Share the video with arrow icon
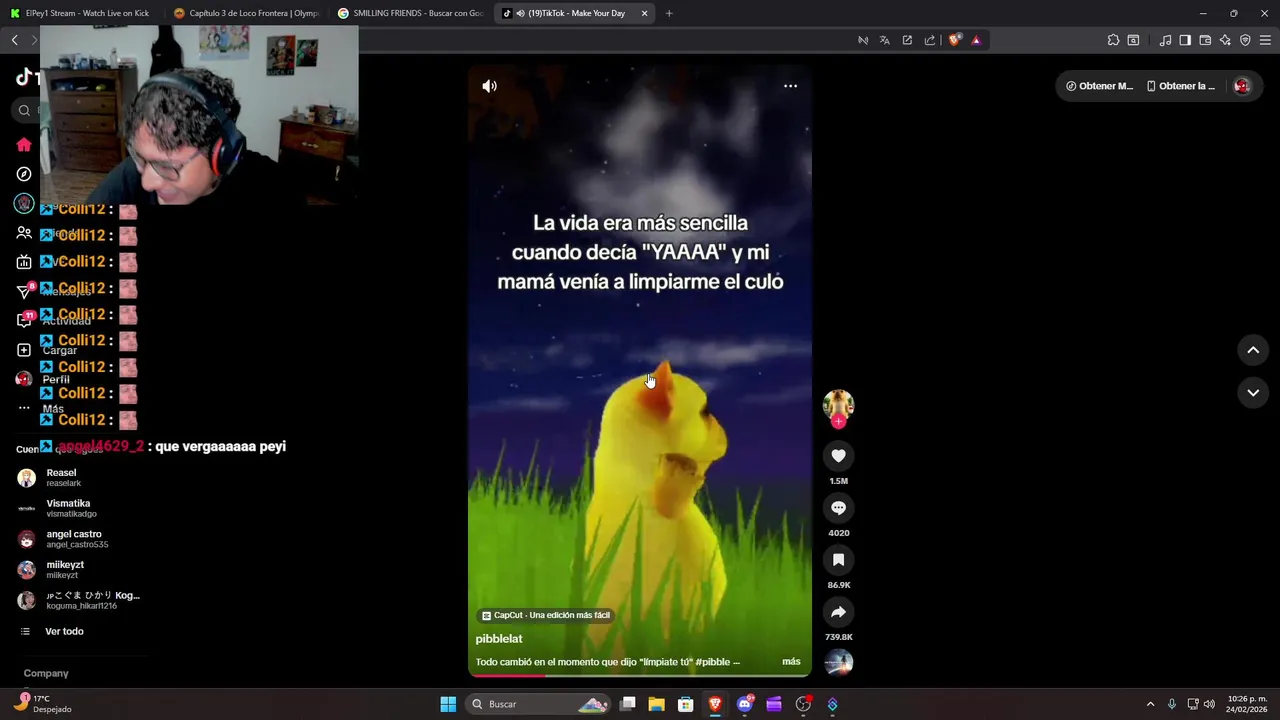The width and height of the screenshot is (1280, 720). 838,612
